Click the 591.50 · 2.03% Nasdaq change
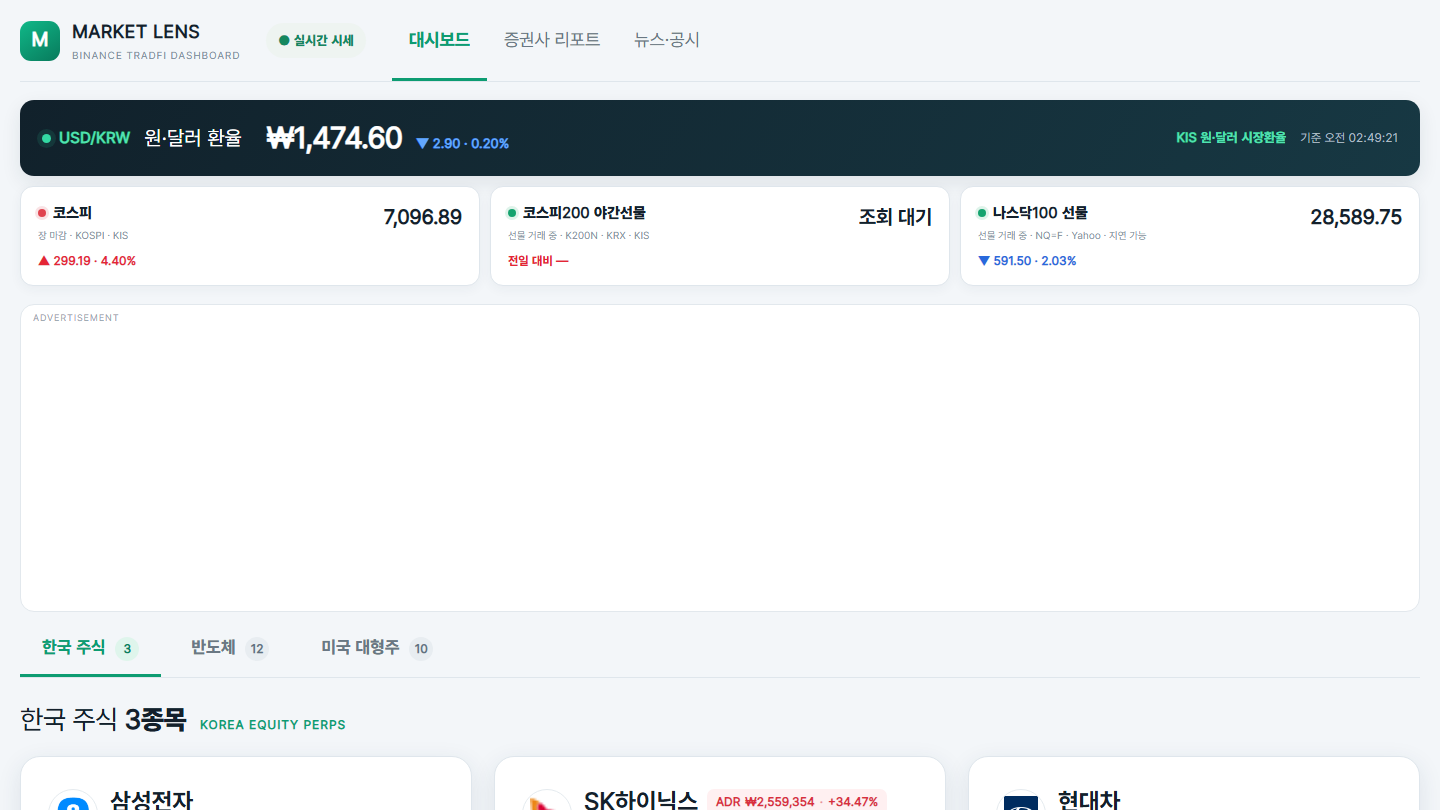 pyautogui.click(x=1028, y=261)
